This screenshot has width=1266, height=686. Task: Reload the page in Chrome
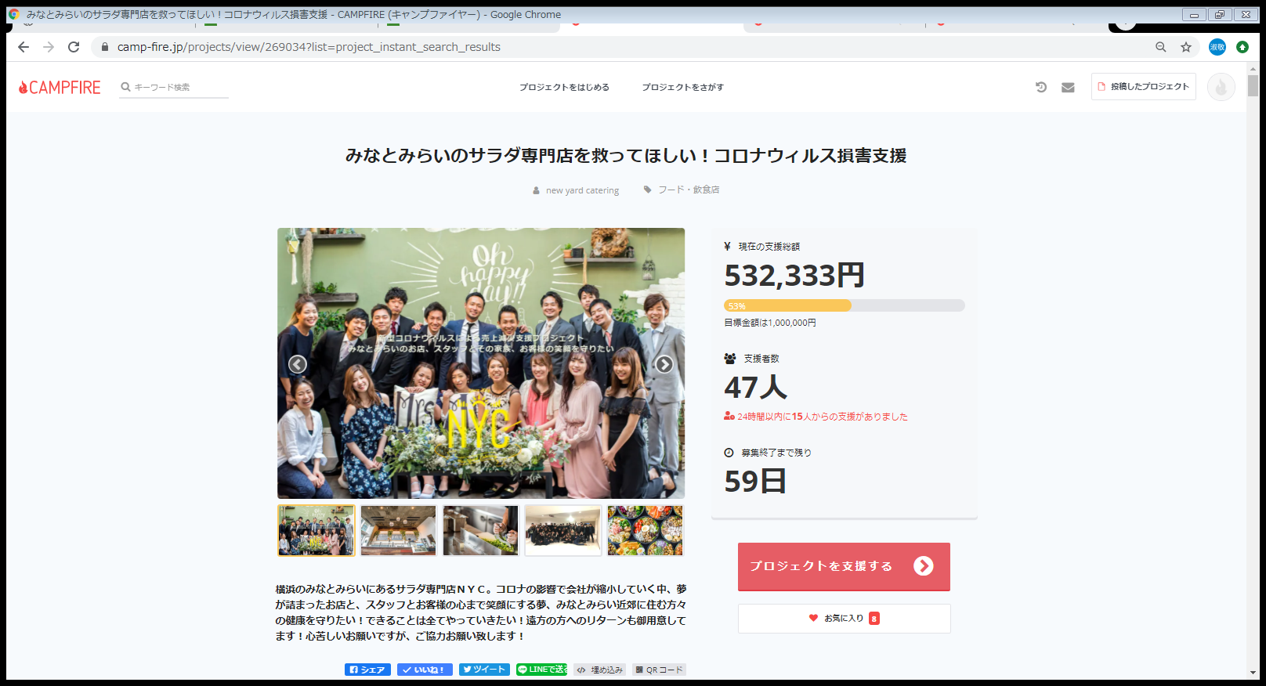click(x=73, y=47)
